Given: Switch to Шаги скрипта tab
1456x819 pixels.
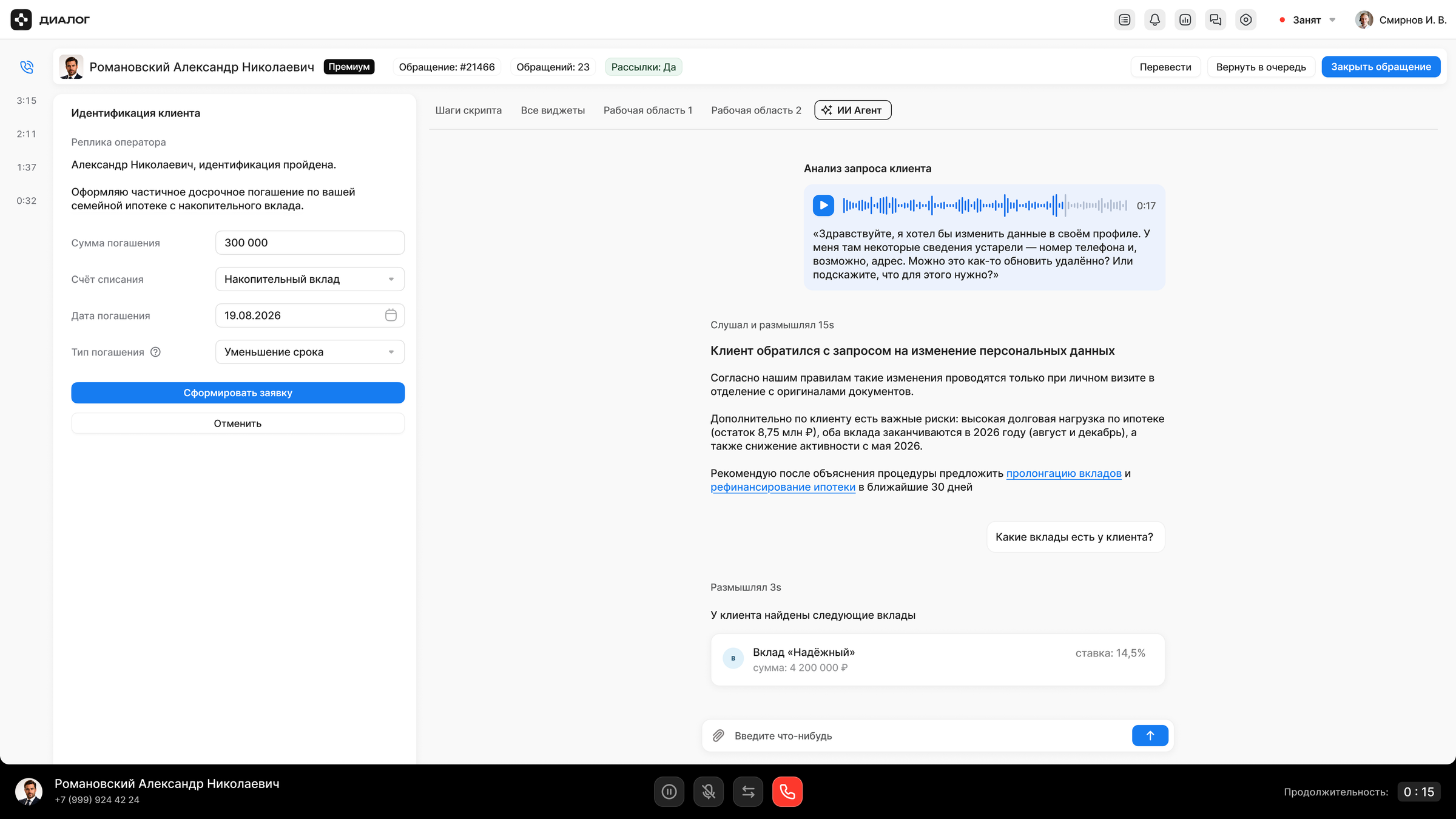Looking at the screenshot, I should pyautogui.click(x=468, y=110).
